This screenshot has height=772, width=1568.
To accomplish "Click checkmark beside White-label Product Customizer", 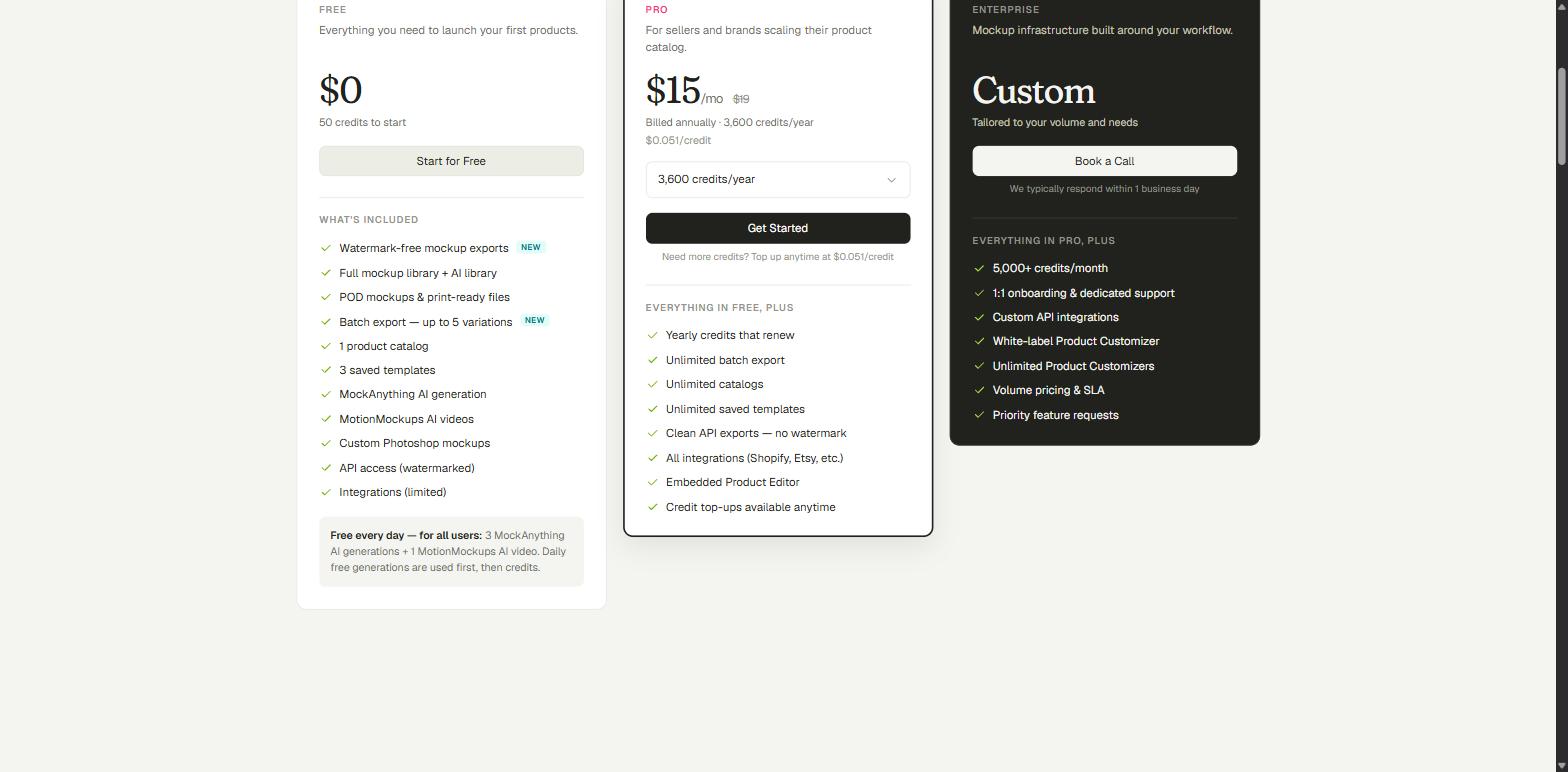I will click(x=979, y=341).
